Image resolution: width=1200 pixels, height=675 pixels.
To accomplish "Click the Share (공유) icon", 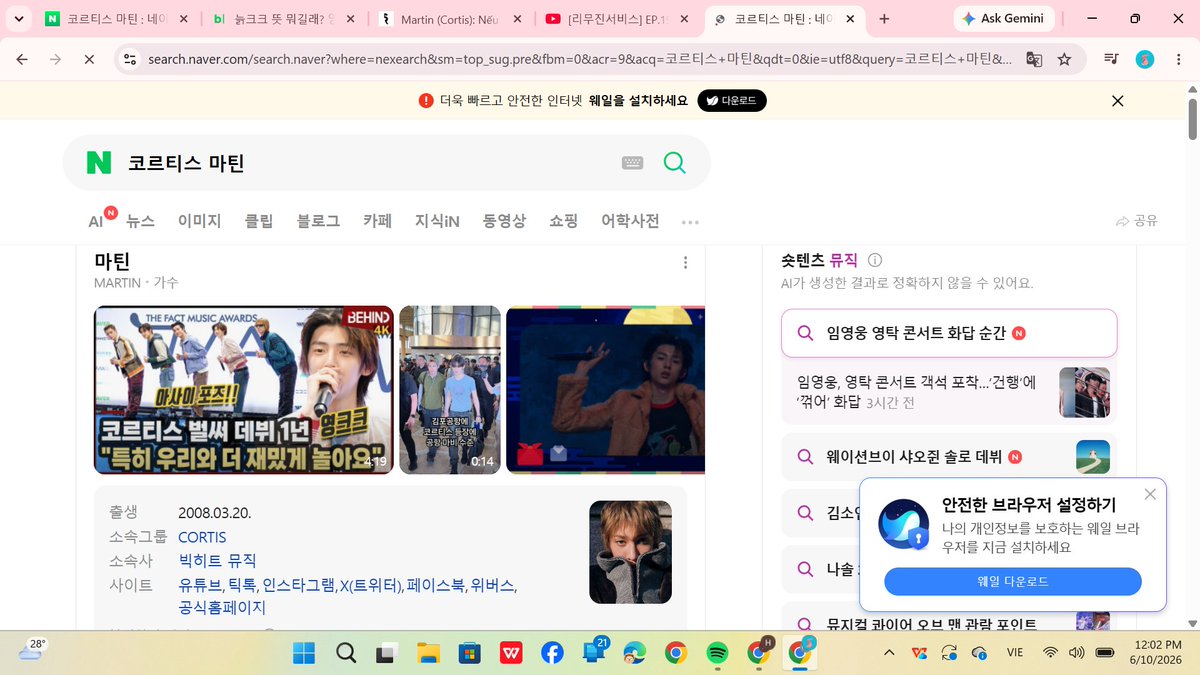I will 1137,221.
